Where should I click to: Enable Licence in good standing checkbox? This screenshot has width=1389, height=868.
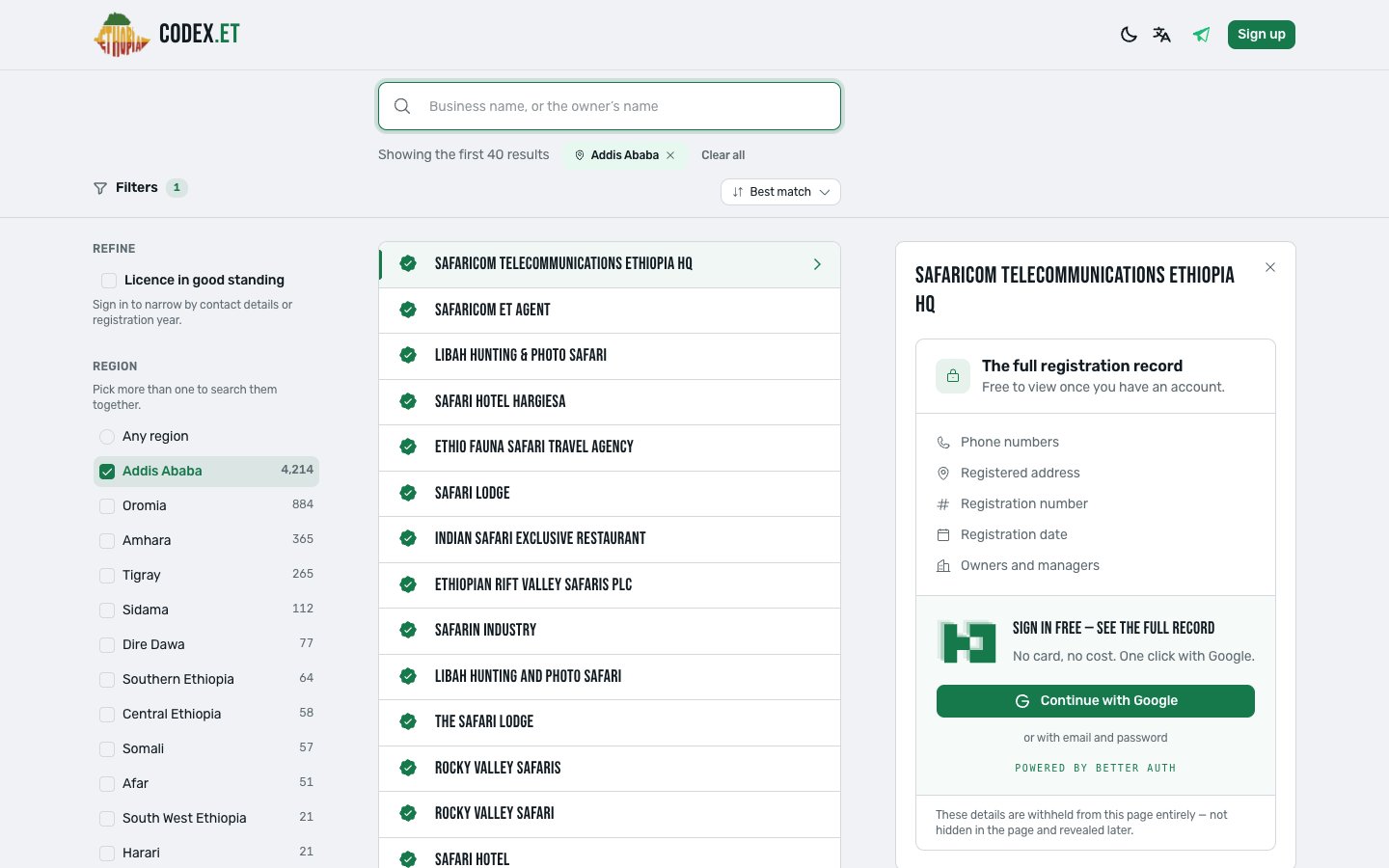(x=109, y=281)
